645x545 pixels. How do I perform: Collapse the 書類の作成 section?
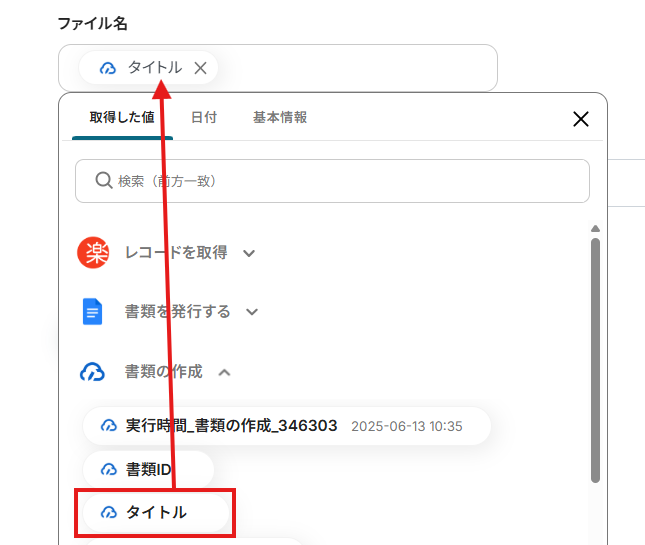coord(224,373)
